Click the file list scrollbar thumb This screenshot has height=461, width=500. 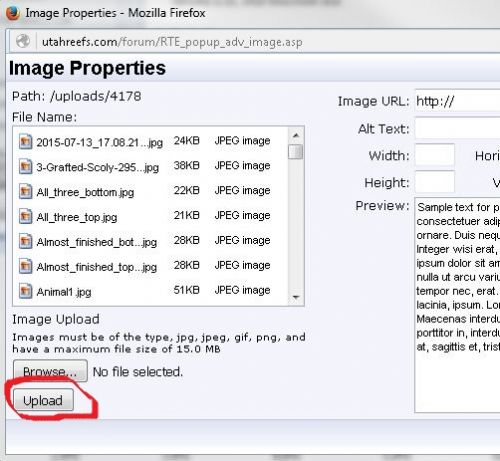296,152
